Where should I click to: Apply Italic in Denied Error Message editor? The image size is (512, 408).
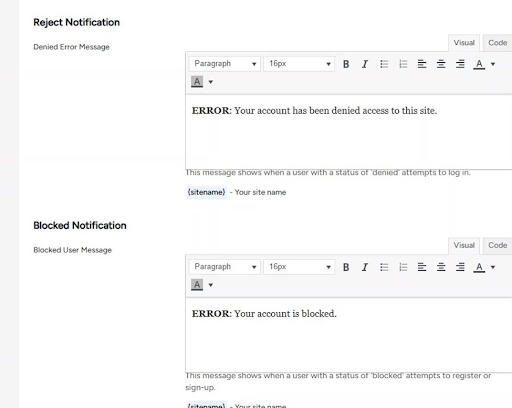point(365,64)
